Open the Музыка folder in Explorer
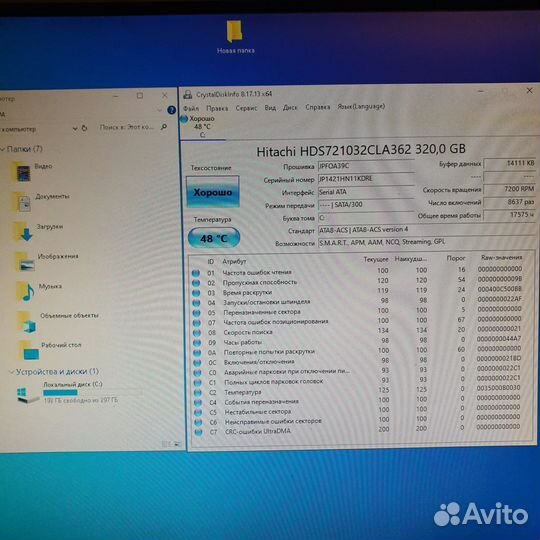Image resolution: width=540 pixels, height=540 pixels. point(39,291)
